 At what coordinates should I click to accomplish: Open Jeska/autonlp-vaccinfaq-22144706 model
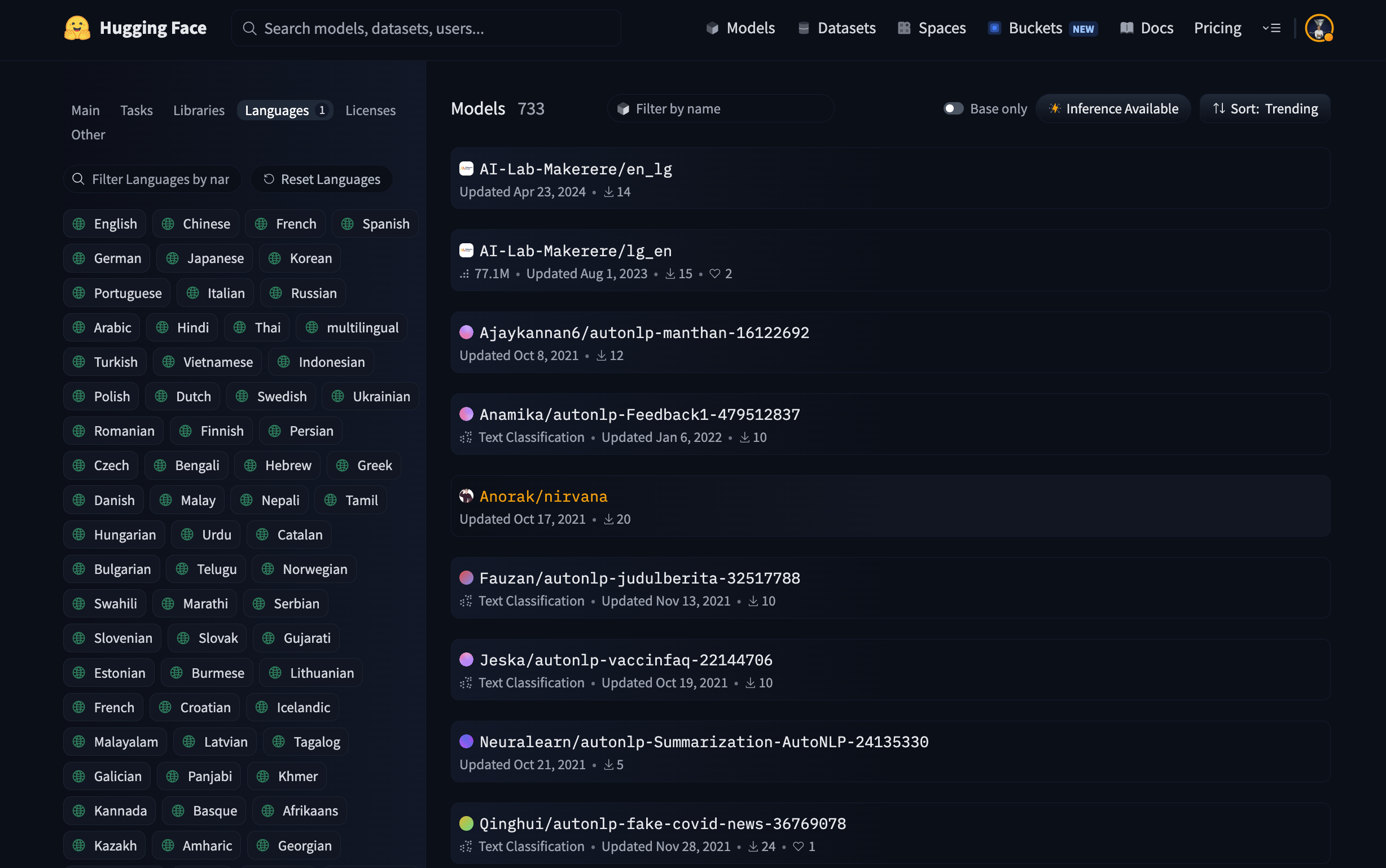click(x=890, y=669)
